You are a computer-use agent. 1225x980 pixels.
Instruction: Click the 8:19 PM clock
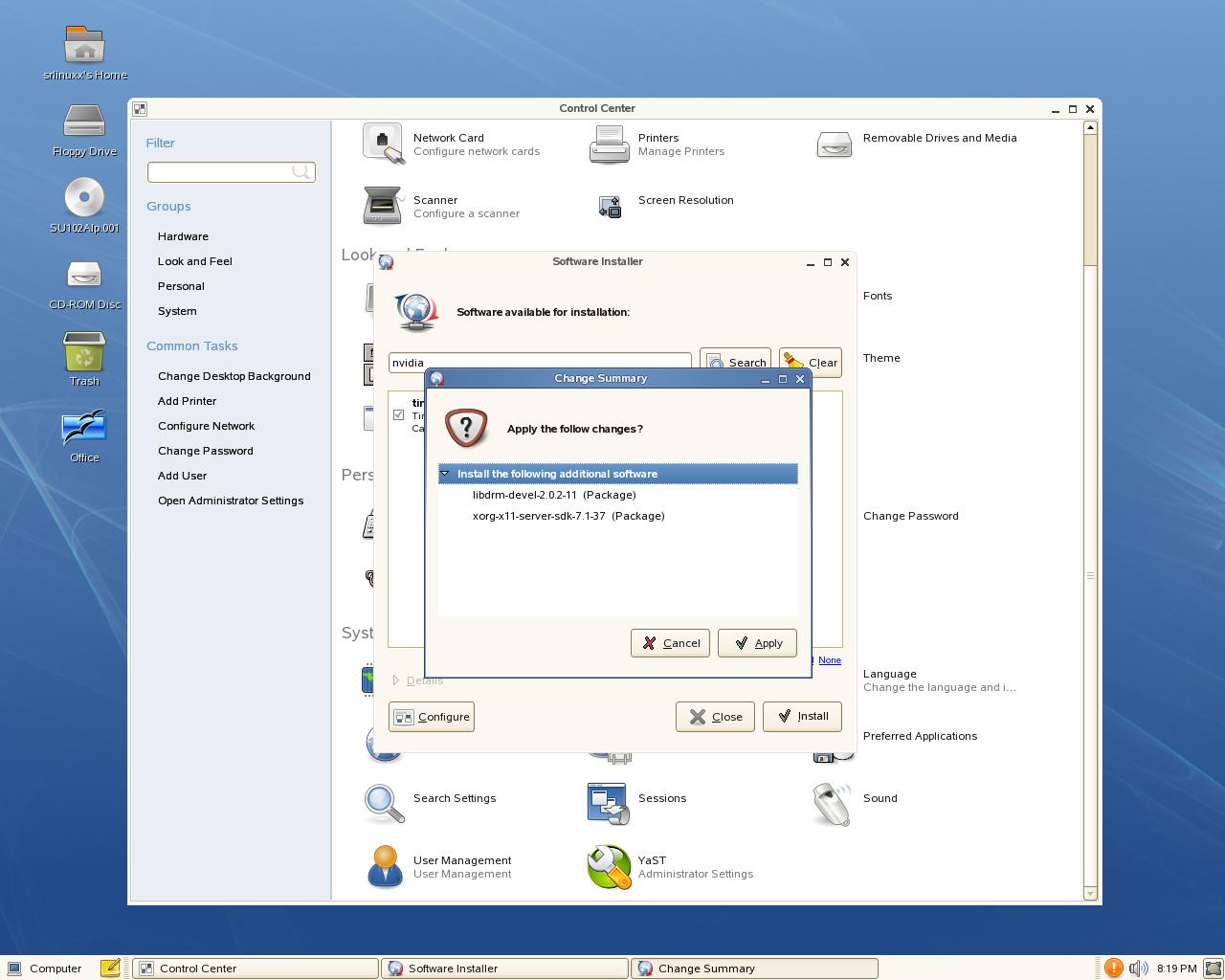click(x=1177, y=969)
